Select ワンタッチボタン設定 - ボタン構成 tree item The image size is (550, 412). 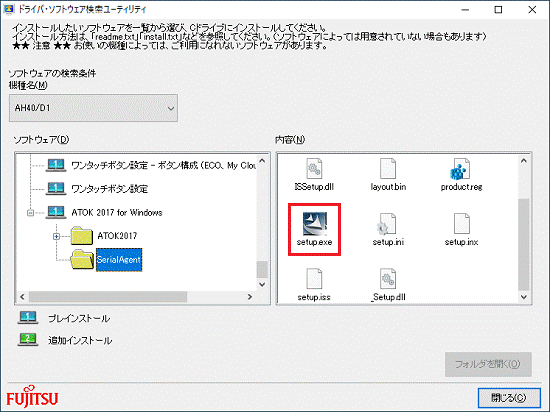pos(163,166)
